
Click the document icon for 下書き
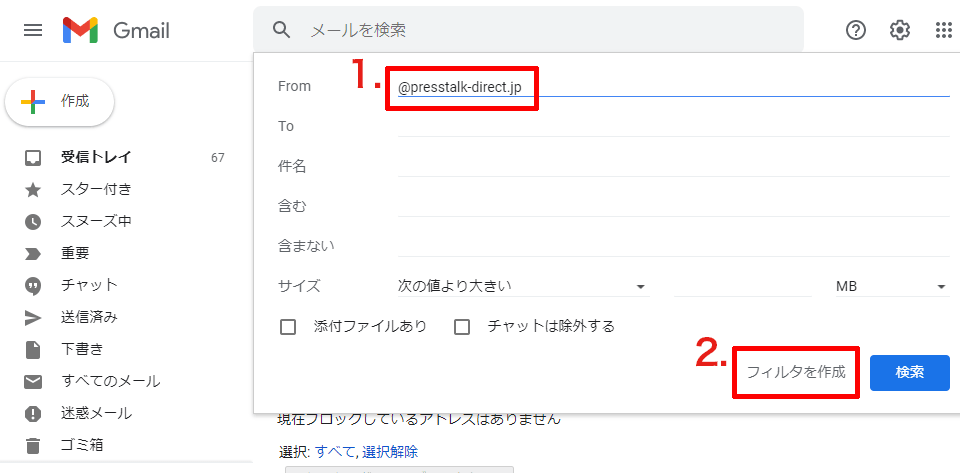(x=32, y=349)
